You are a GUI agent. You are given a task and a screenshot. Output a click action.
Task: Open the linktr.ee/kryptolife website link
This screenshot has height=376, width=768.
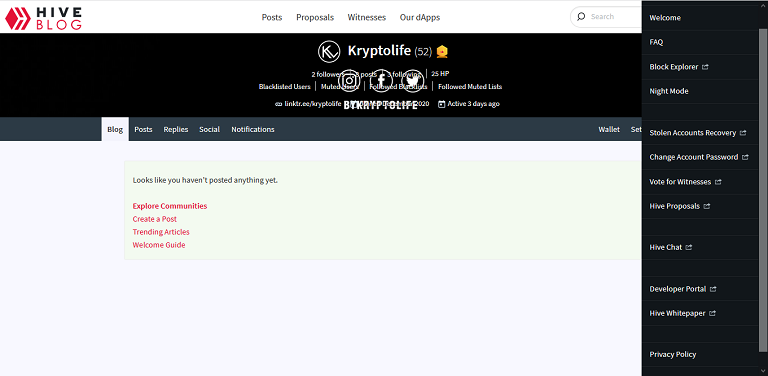[x=313, y=104]
